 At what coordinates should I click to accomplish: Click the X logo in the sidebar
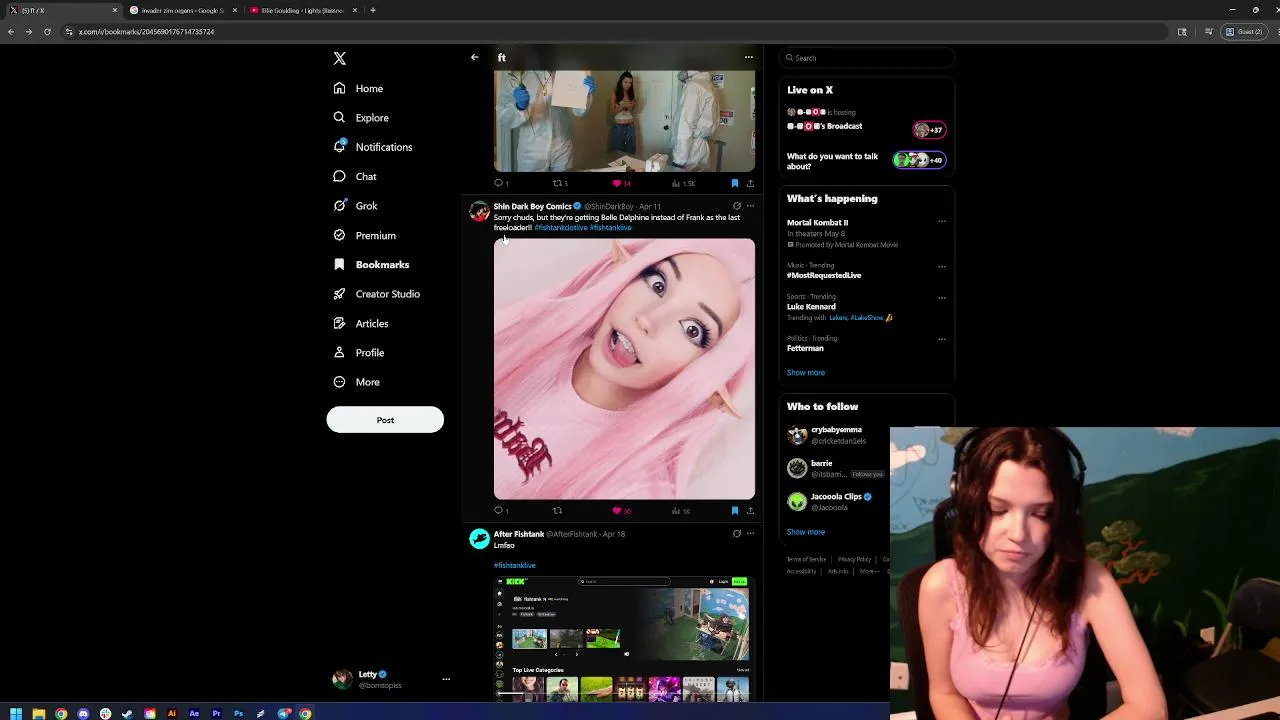point(340,59)
